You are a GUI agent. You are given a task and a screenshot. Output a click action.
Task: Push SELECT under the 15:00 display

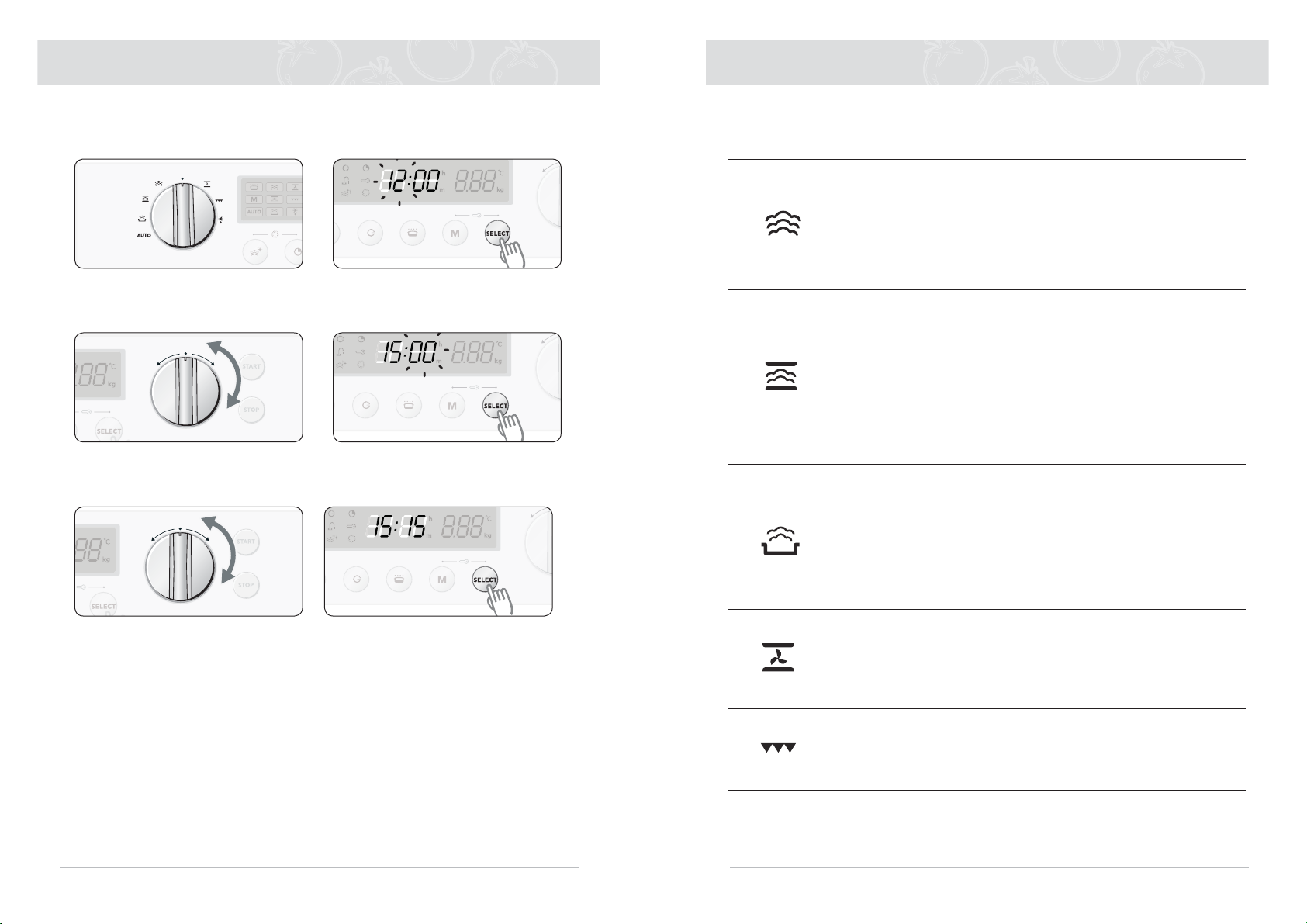coord(495,406)
